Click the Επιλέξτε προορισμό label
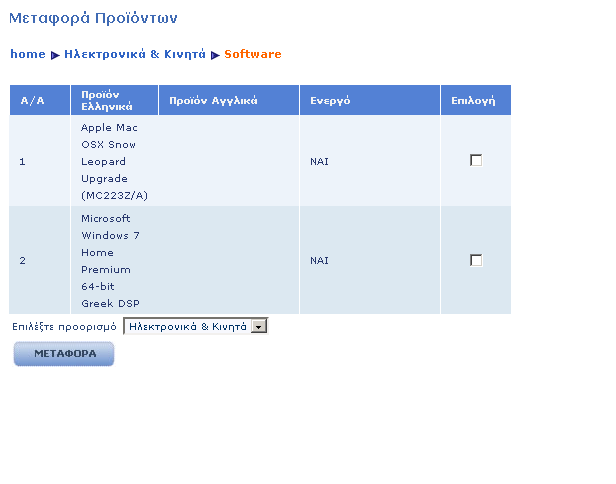 (64, 327)
